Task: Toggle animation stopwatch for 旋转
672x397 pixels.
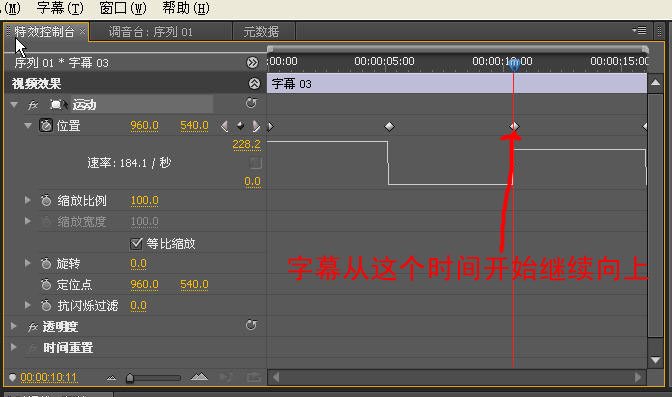Action: tap(46, 263)
